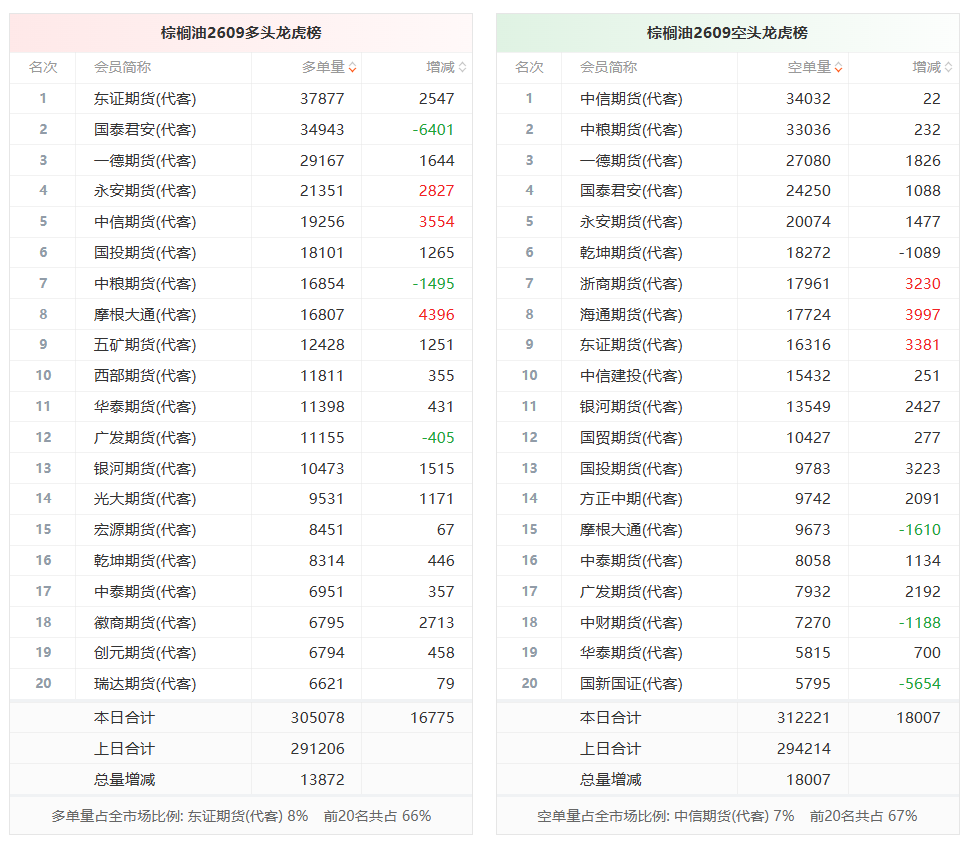Select 国投期货(代客) in the long table
This screenshot has width=971, height=844.
point(145,253)
